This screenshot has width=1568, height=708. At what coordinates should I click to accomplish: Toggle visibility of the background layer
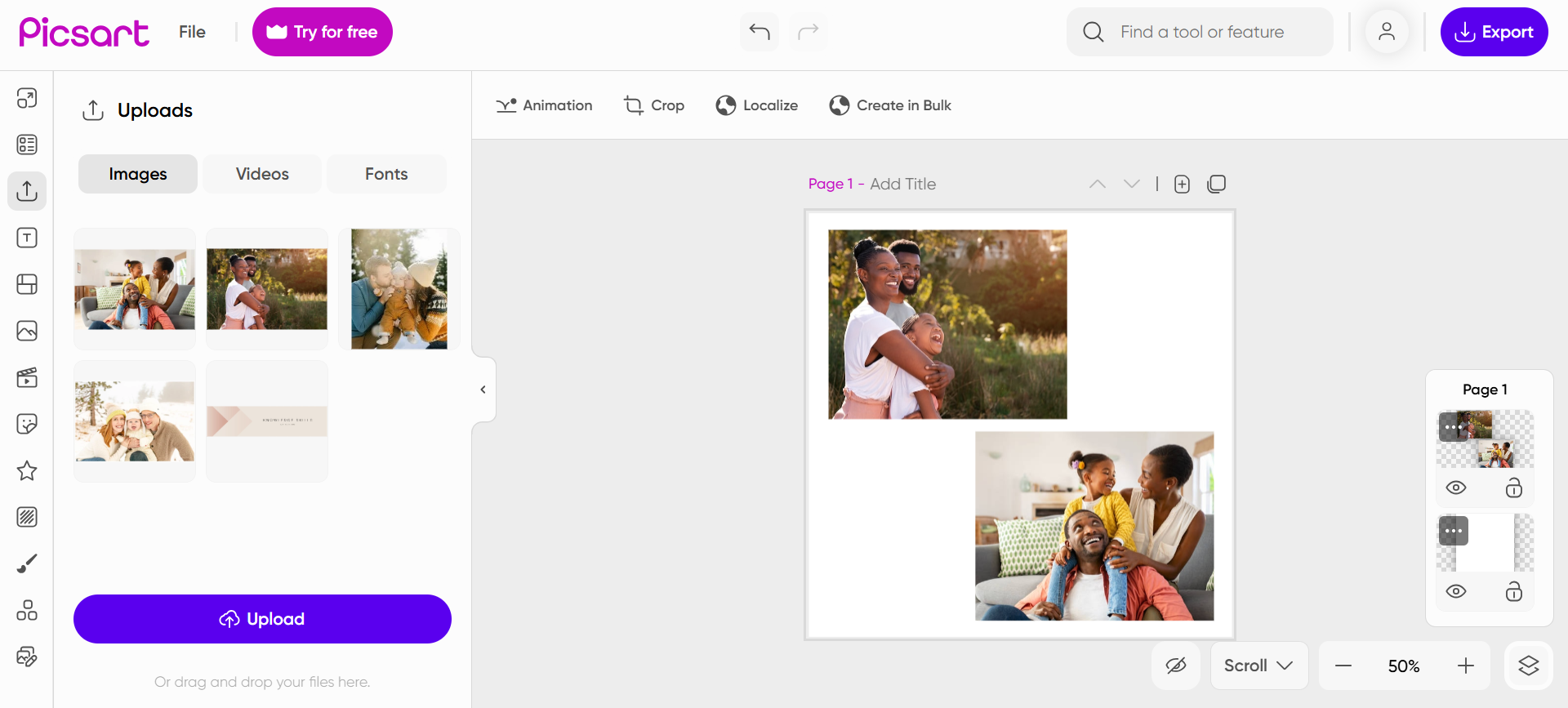coord(1456,591)
